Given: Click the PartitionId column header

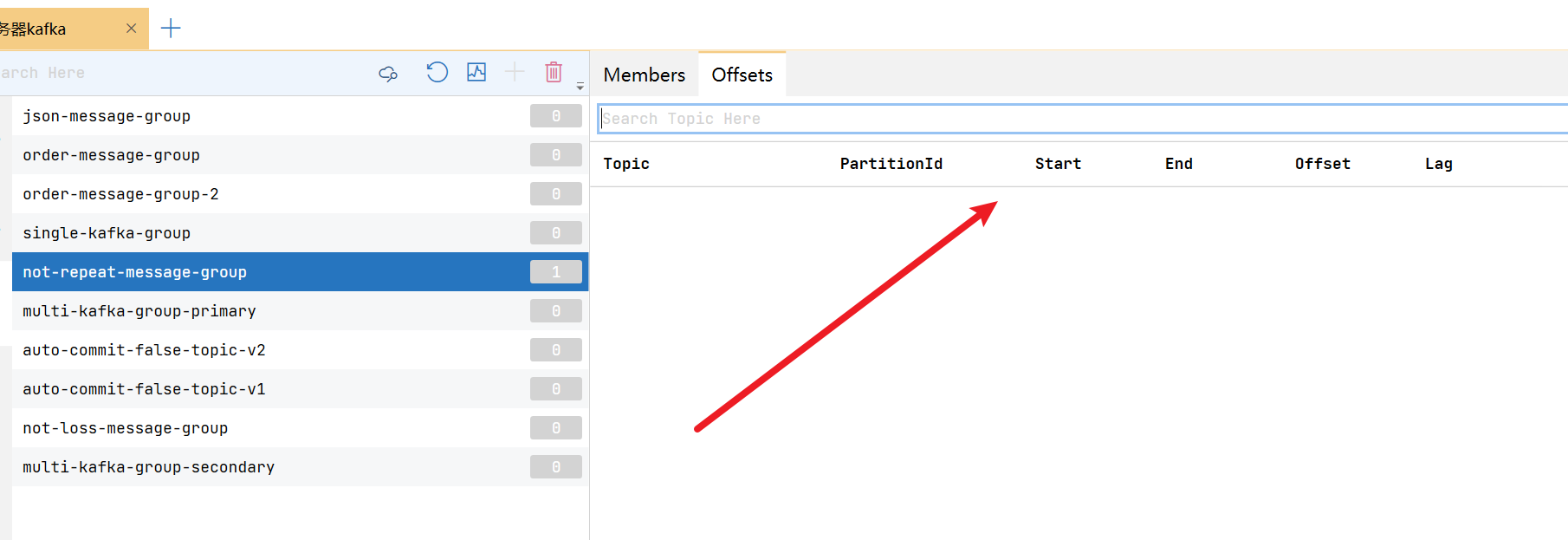Looking at the screenshot, I should pos(891,164).
